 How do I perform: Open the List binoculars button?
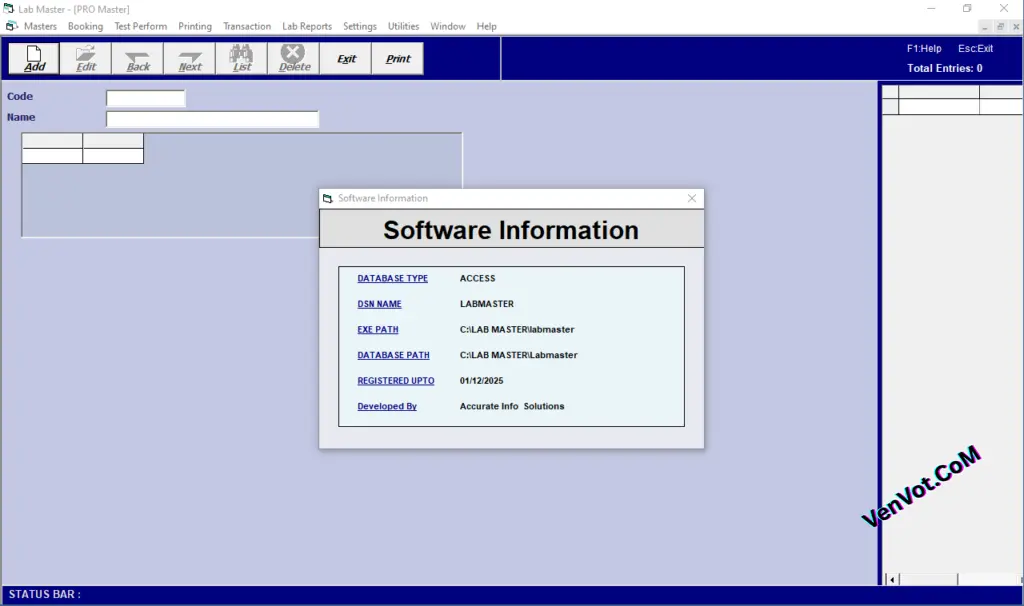(x=242, y=59)
